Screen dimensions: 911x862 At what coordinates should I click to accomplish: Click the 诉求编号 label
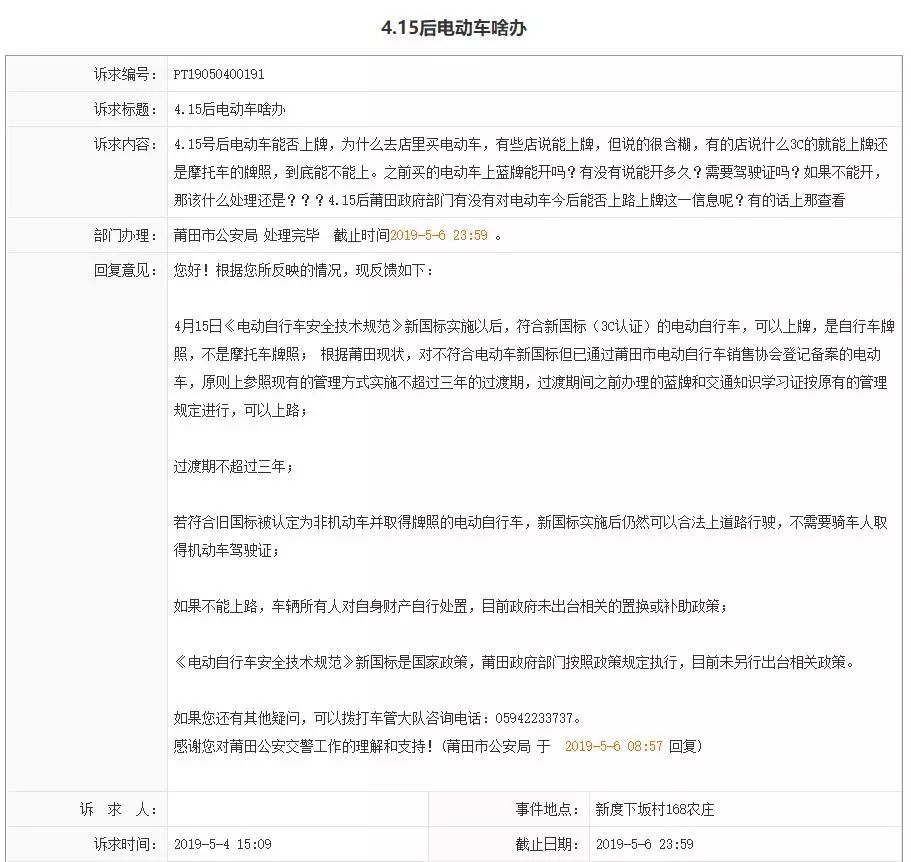(x=125, y=74)
